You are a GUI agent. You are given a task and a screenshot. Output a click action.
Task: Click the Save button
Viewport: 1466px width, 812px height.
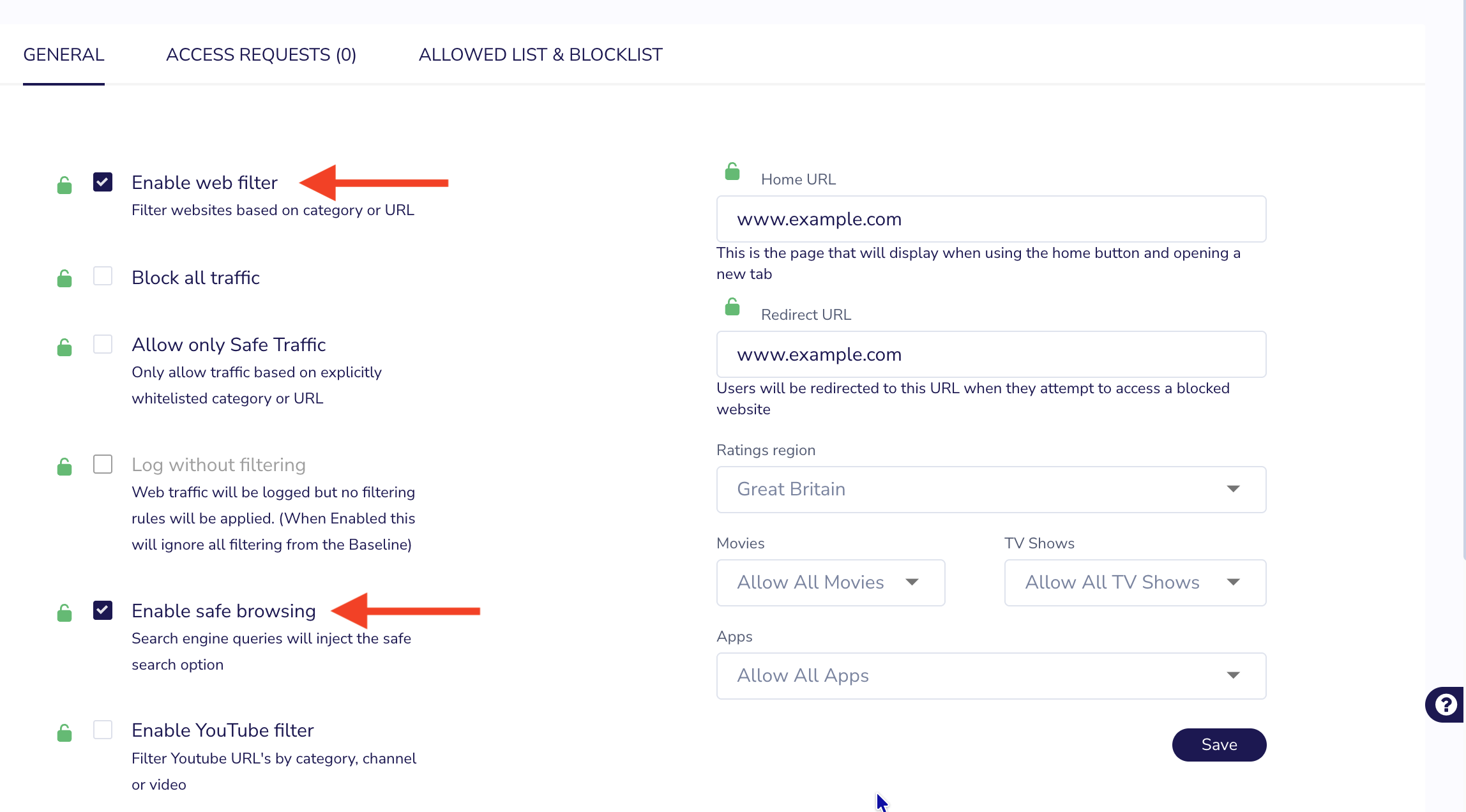[x=1219, y=744]
